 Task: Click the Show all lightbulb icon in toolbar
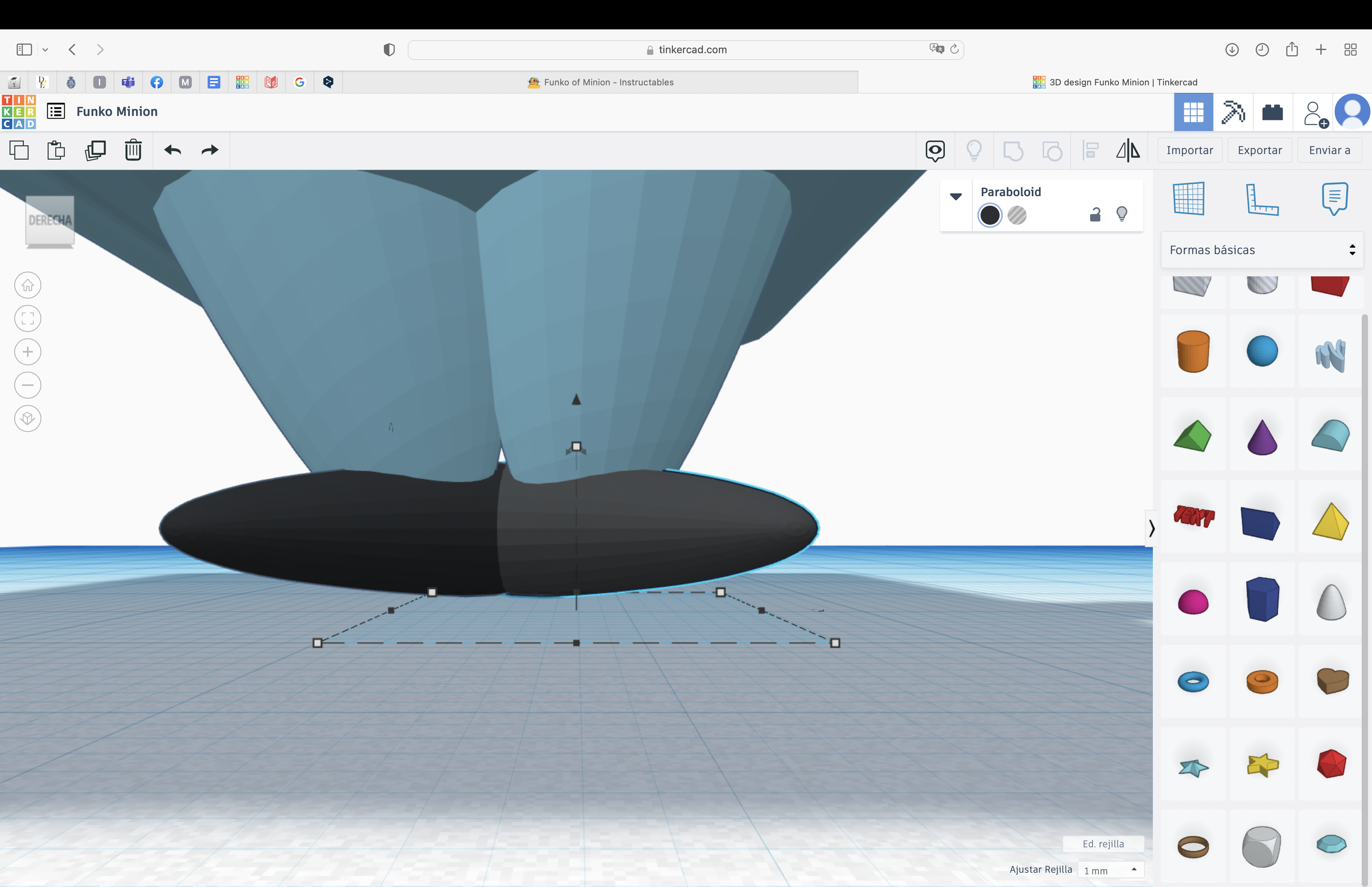(974, 151)
